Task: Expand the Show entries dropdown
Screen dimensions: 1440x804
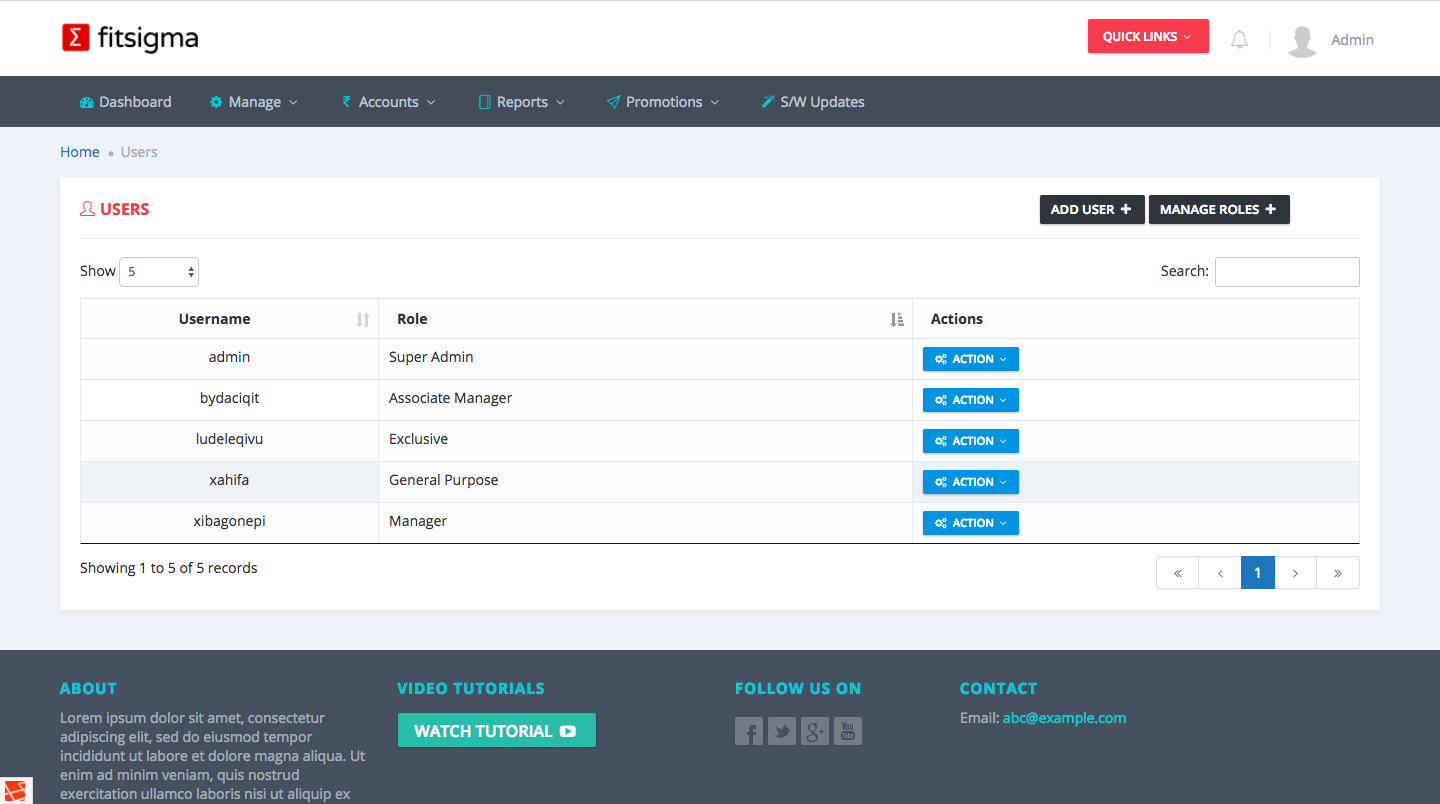Action: coord(159,272)
